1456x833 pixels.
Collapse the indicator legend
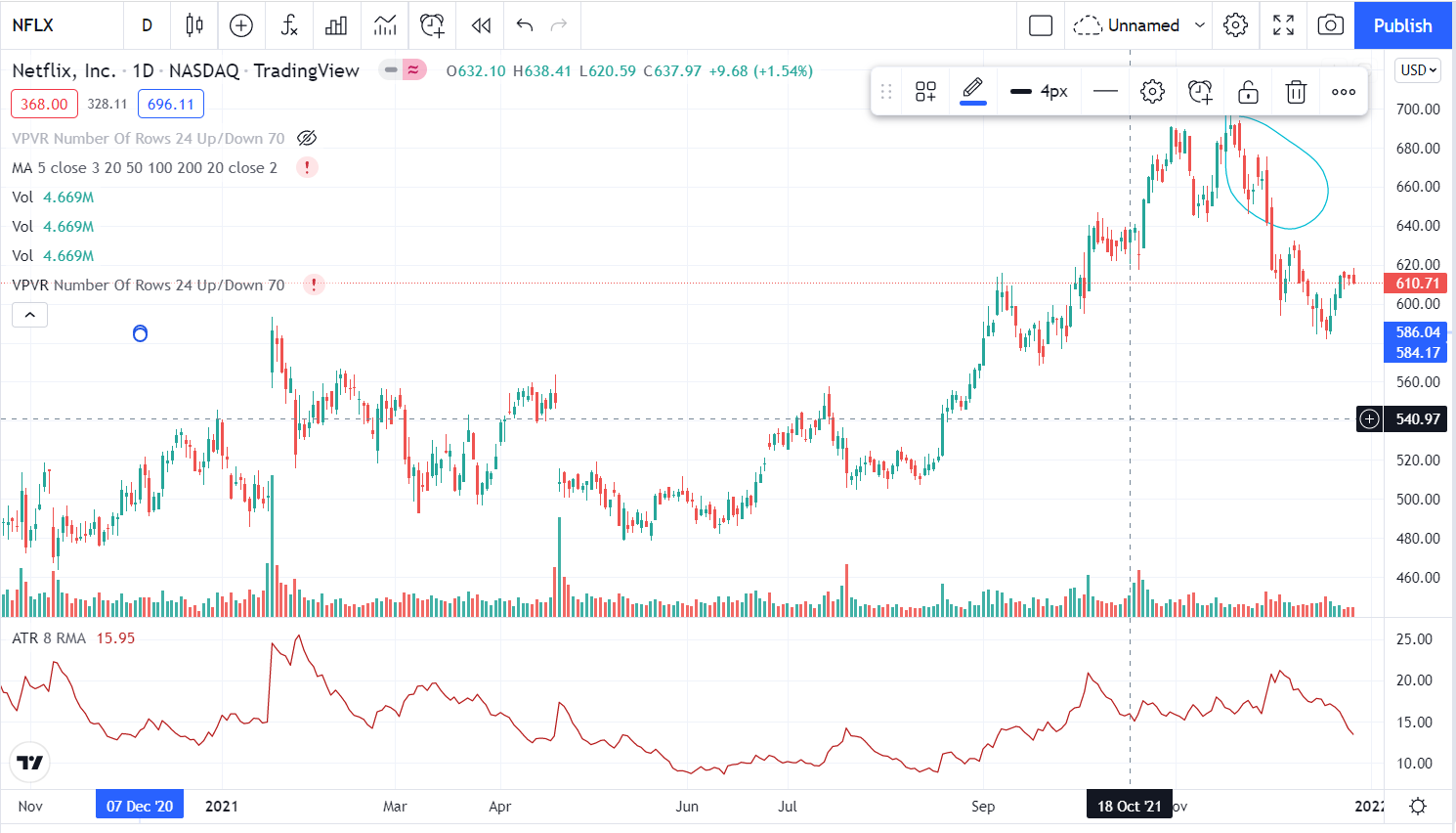(x=29, y=315)
